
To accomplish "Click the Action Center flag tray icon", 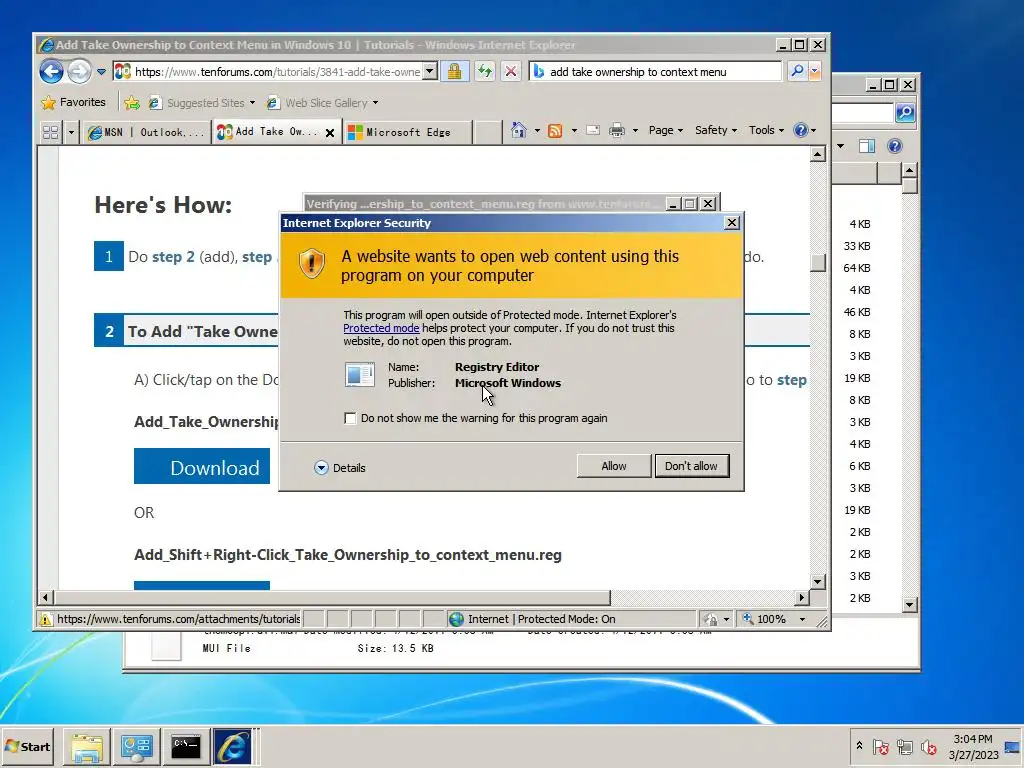I will tap(880, 746).
